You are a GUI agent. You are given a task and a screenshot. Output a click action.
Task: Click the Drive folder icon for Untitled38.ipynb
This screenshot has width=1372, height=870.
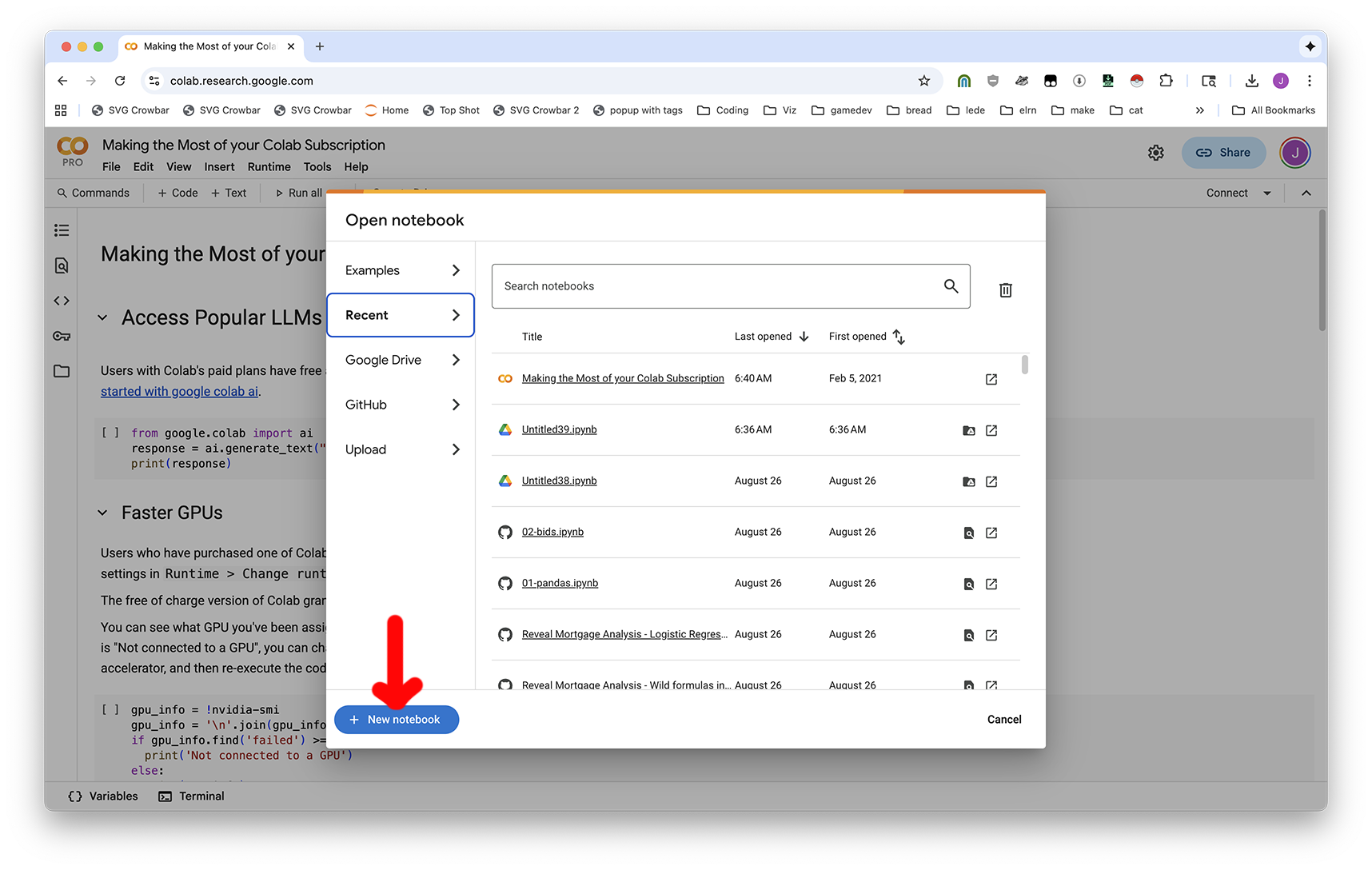tap(968, 481)
